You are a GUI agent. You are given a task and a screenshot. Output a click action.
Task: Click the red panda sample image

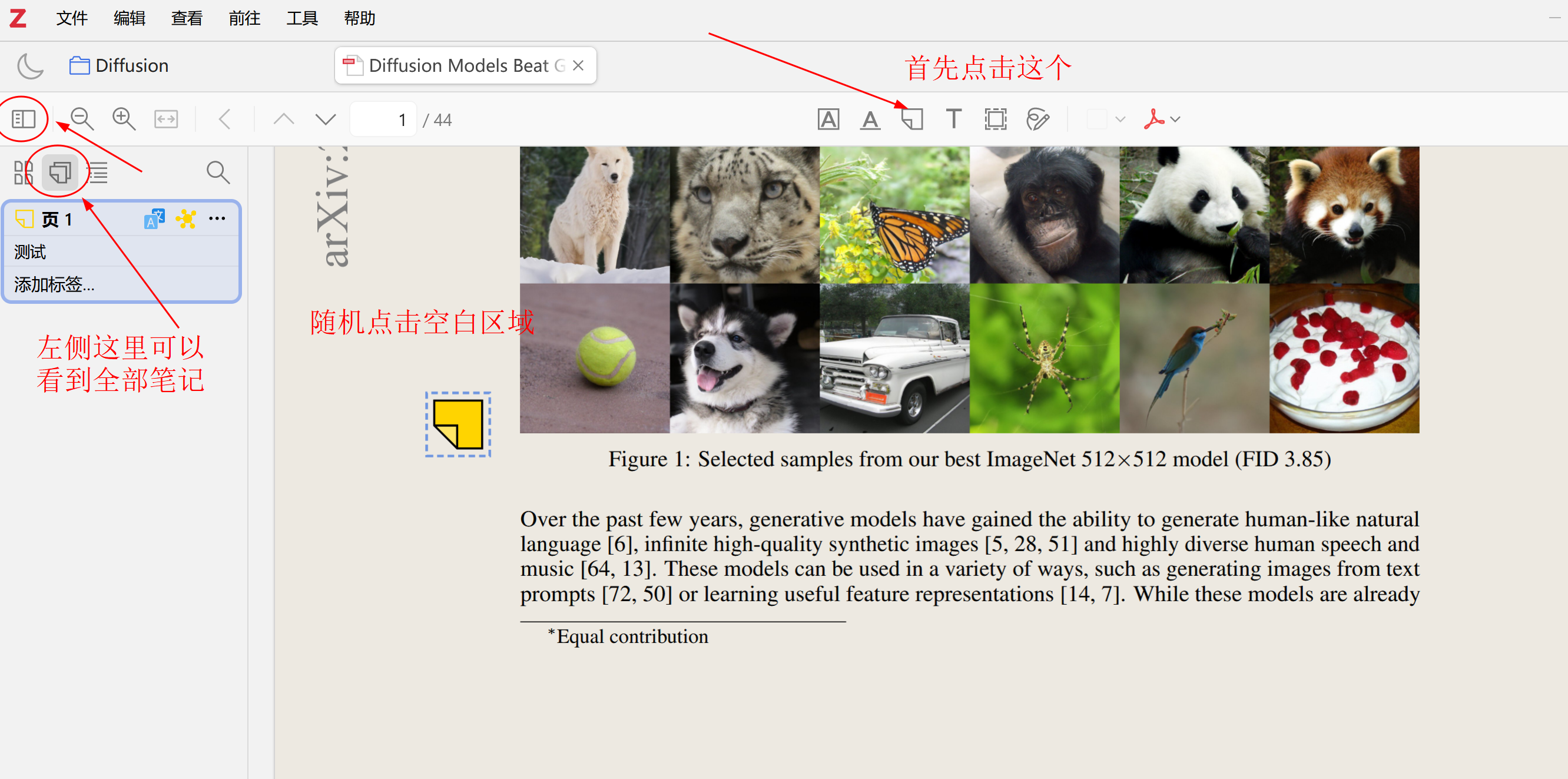(1344, 215)
